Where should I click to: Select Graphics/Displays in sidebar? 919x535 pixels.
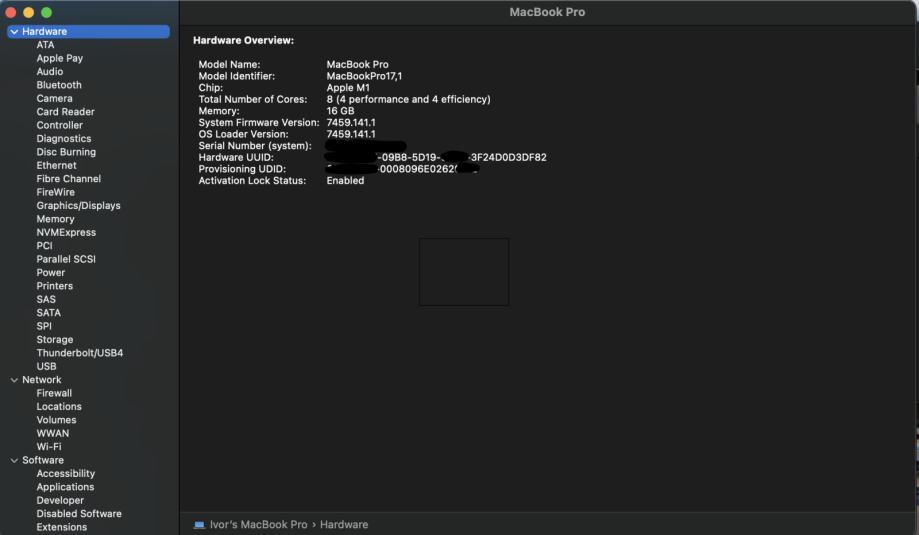click(x=79, y=206)
